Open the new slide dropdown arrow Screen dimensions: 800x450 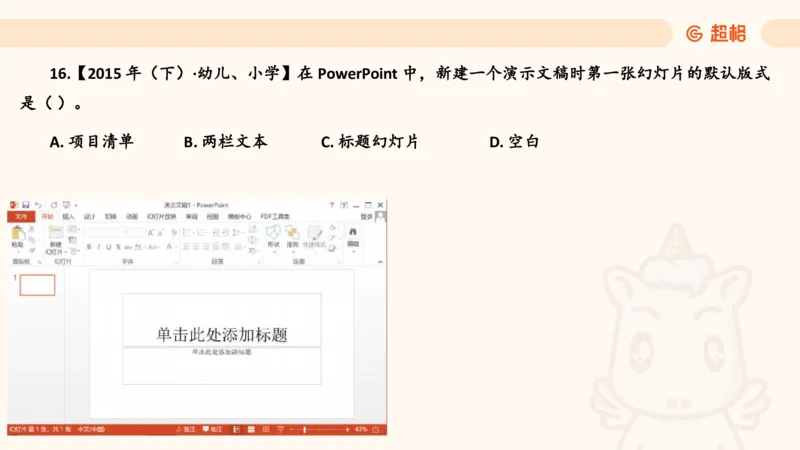tap(65, 252)
